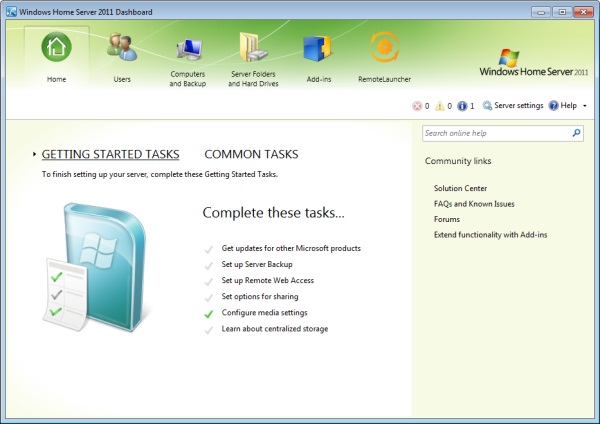Switch to COMMON TASKS tab

click(251, 154)
